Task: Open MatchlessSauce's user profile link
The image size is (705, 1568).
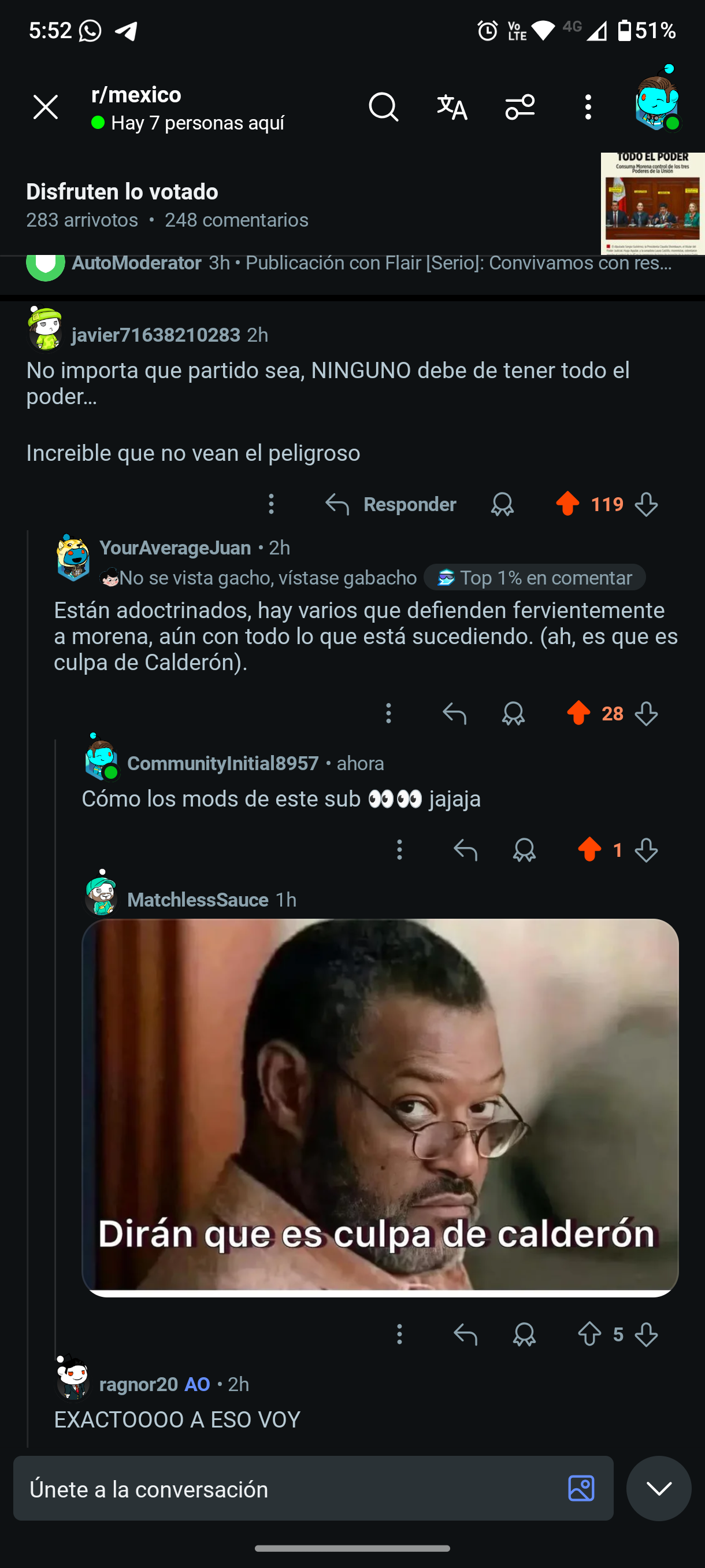Action: click(198, 899)
